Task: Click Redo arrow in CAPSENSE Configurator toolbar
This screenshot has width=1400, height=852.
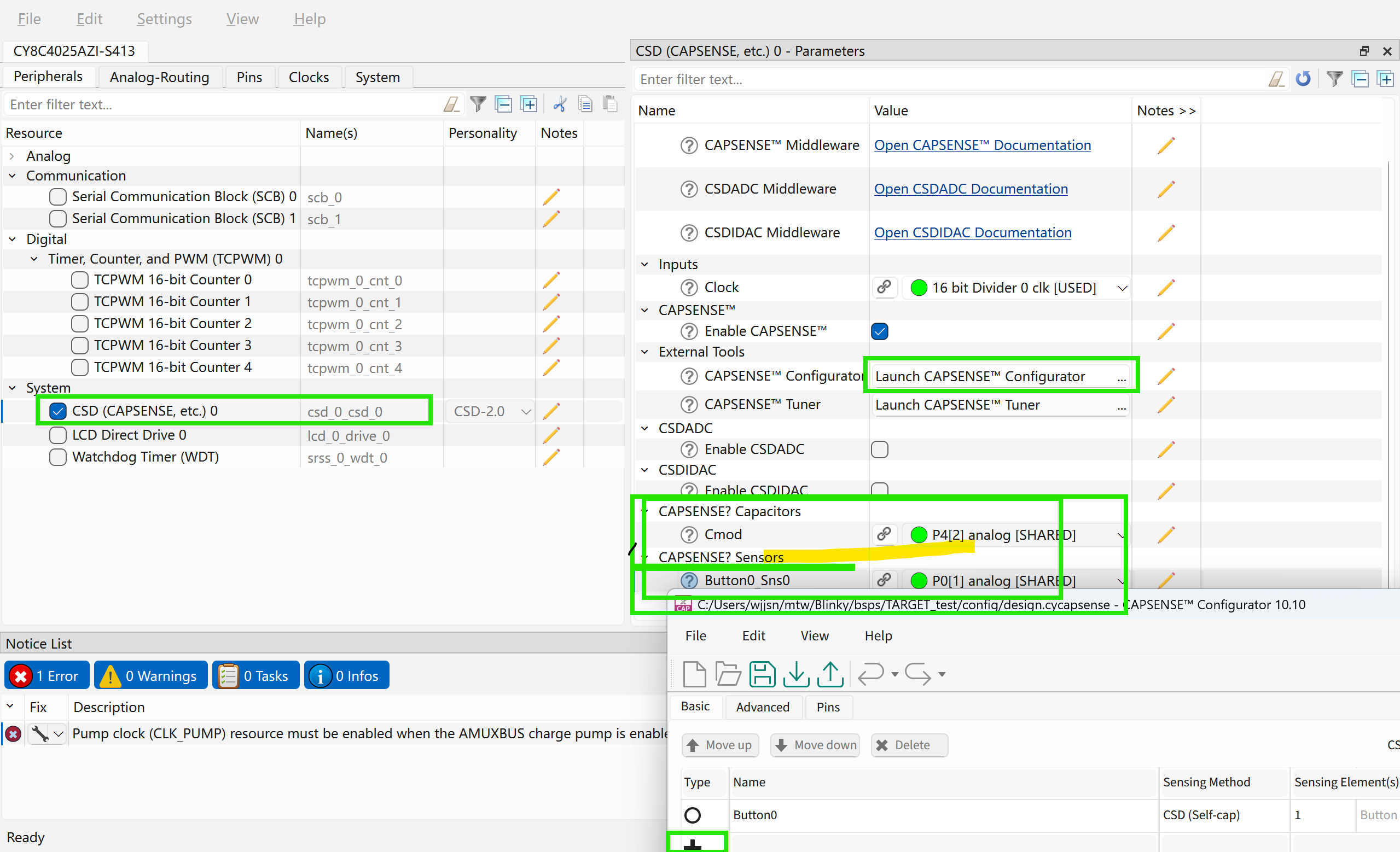Action: click(x=917, y=674)
